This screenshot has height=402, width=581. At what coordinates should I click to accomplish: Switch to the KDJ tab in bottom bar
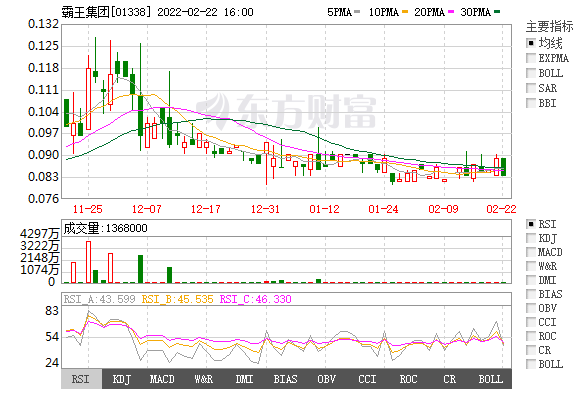122,379
